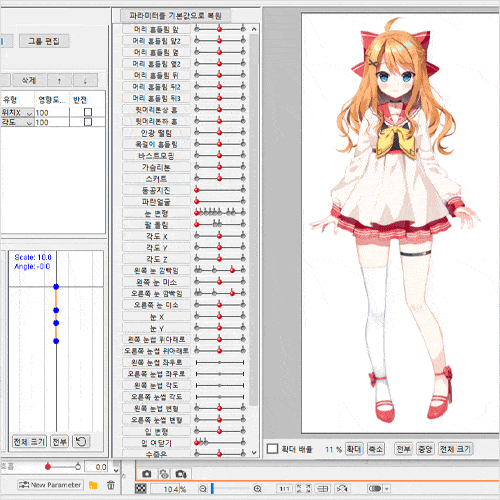500x500 pixels.
Task: Click the 입 여닫기 parameter slider
Action: click(220, 443)
